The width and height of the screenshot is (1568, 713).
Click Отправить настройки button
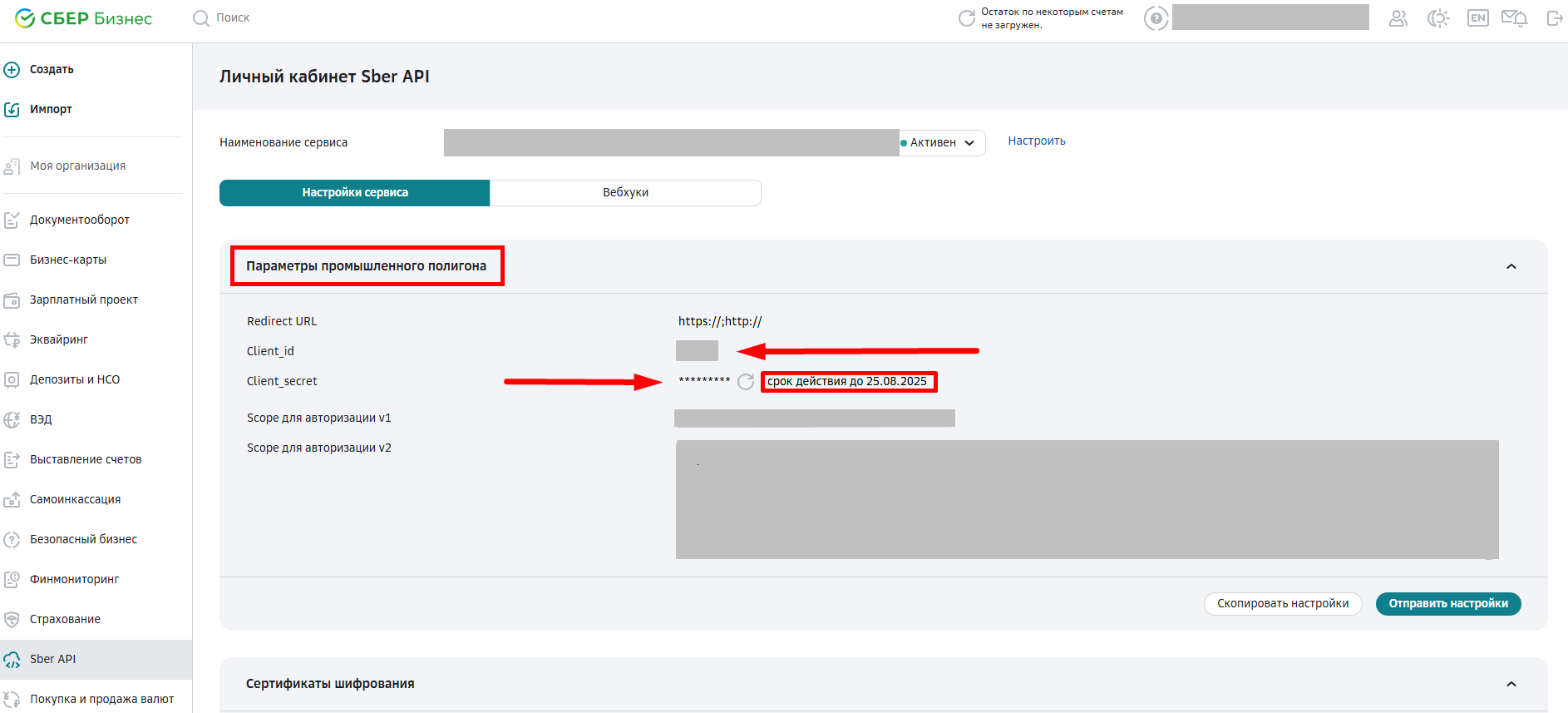(x=1448, y=603)
